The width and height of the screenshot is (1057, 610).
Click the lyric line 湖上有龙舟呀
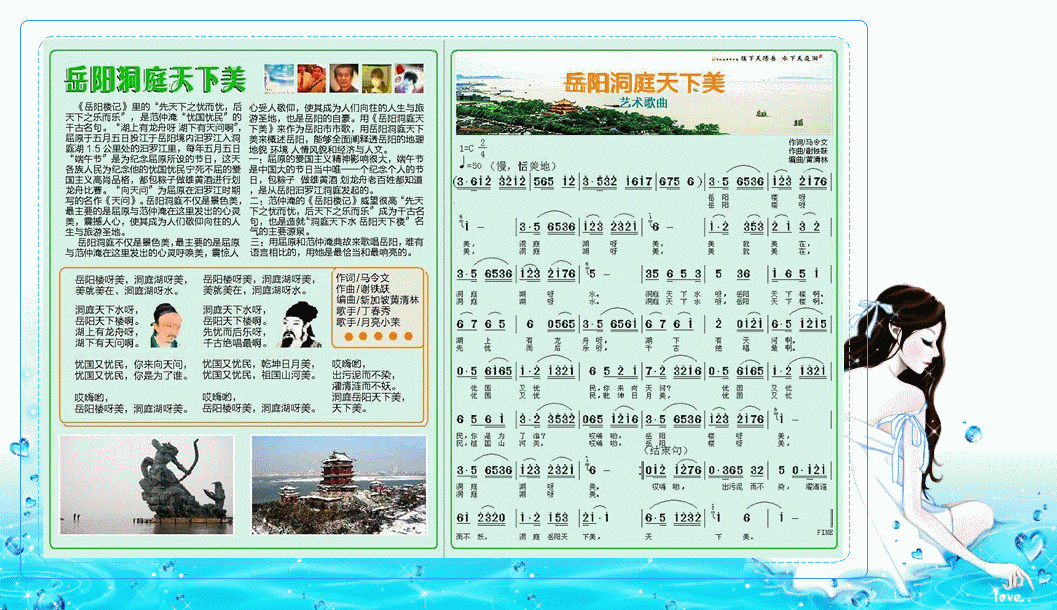(x=106, y=332)
